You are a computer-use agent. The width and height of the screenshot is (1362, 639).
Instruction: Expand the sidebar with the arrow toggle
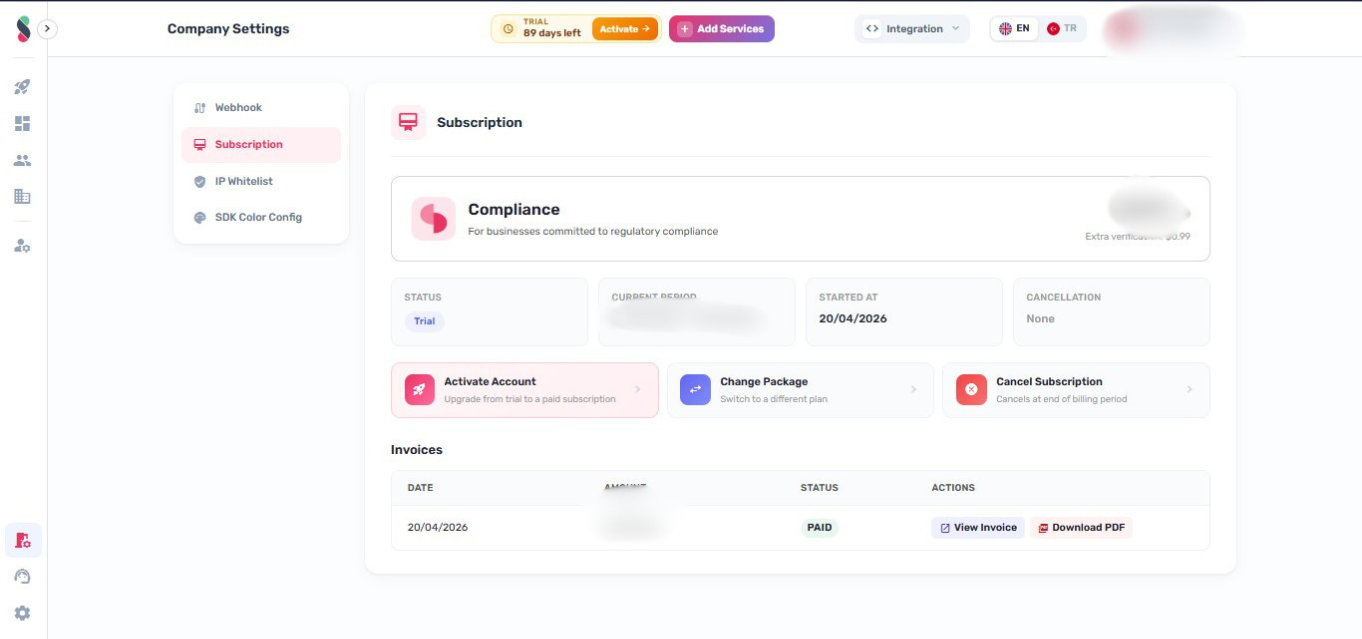point(48,29)
